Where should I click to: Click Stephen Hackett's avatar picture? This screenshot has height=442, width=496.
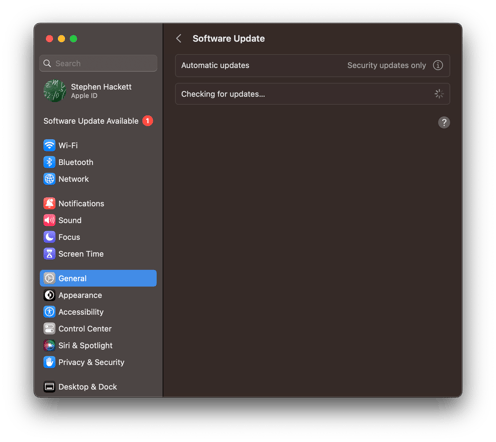[x=54, y=91]
